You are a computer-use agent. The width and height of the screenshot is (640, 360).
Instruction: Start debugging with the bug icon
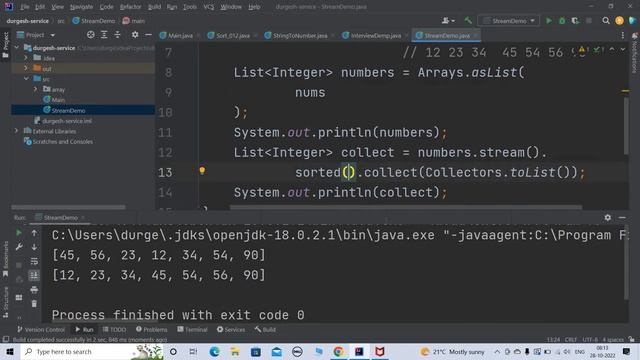coord(562,20)
